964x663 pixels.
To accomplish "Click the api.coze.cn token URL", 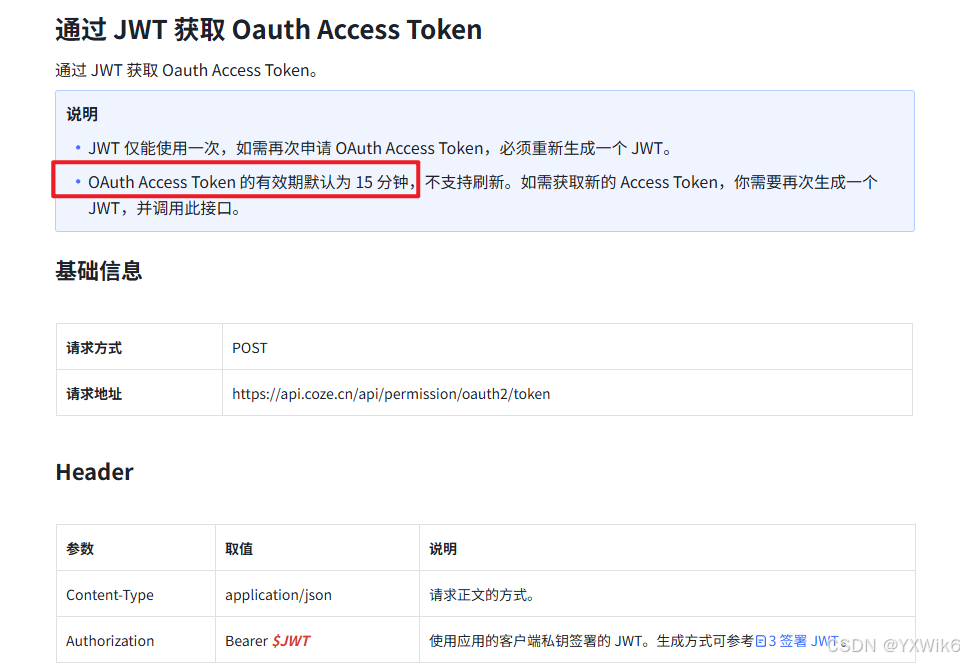I will (391, 394).
